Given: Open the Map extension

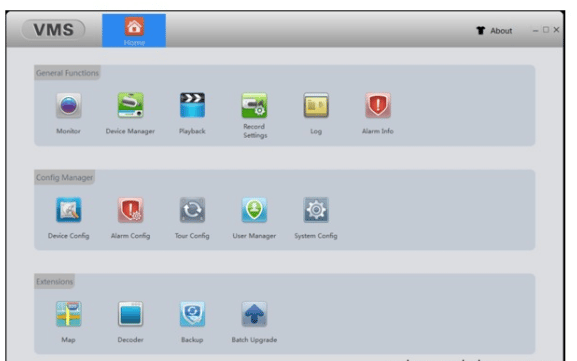Looking at the screenshot, I should pos(68,314).
